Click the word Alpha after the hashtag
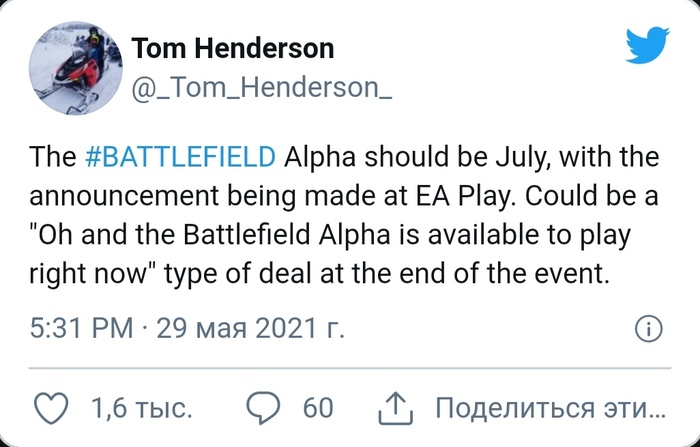The height and width of the screenshot is (447, 700). (x=317, y=157)
